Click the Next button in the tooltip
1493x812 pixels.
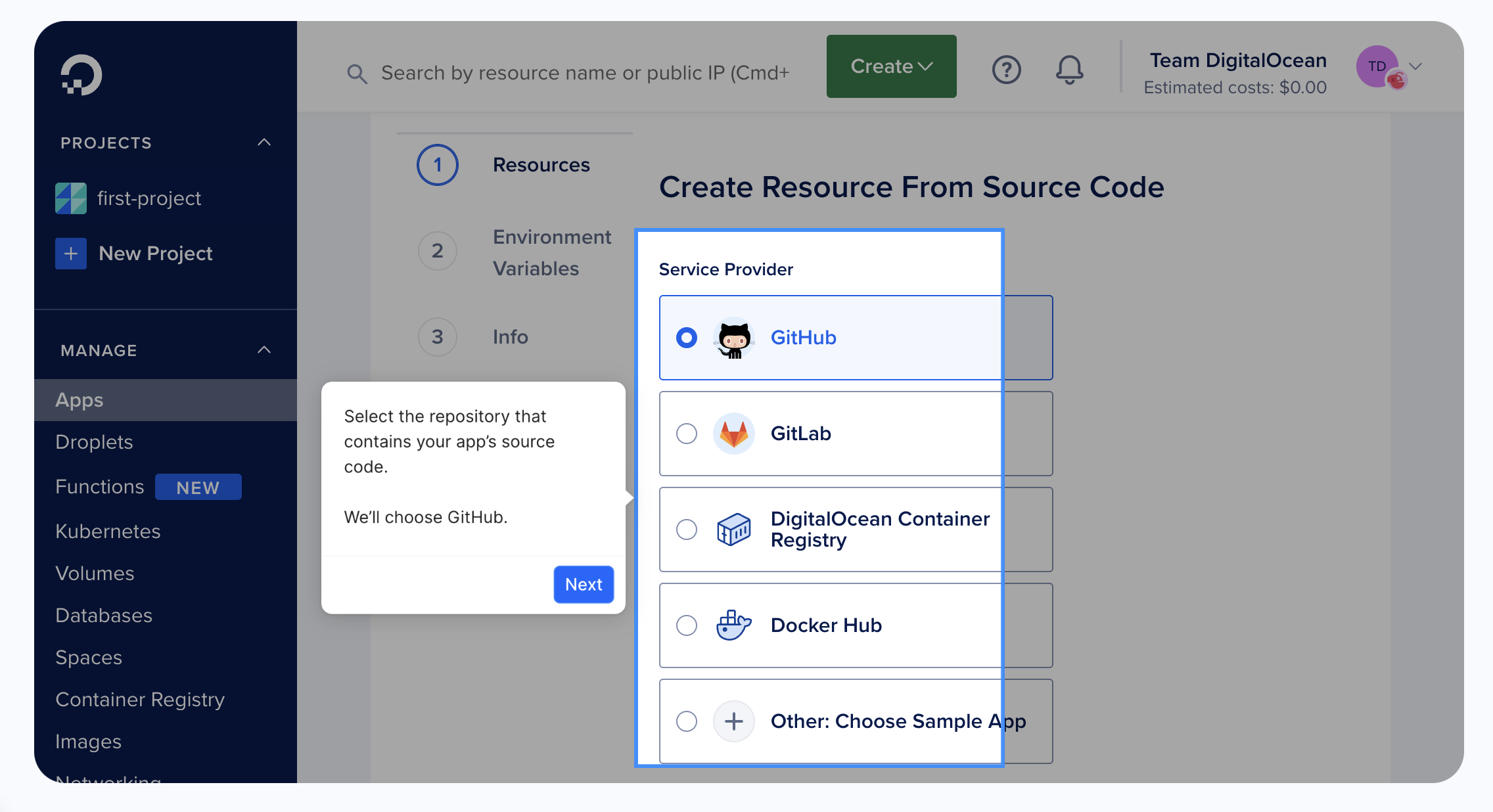click(583, 584)
